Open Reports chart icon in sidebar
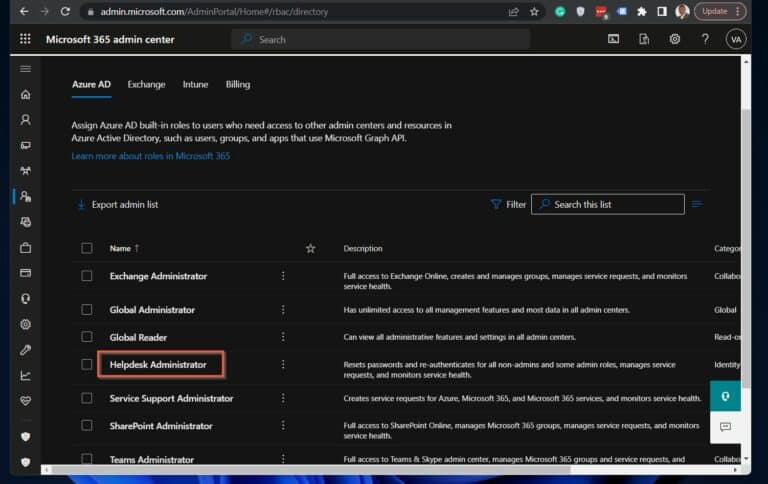 (x=25, y=376)
